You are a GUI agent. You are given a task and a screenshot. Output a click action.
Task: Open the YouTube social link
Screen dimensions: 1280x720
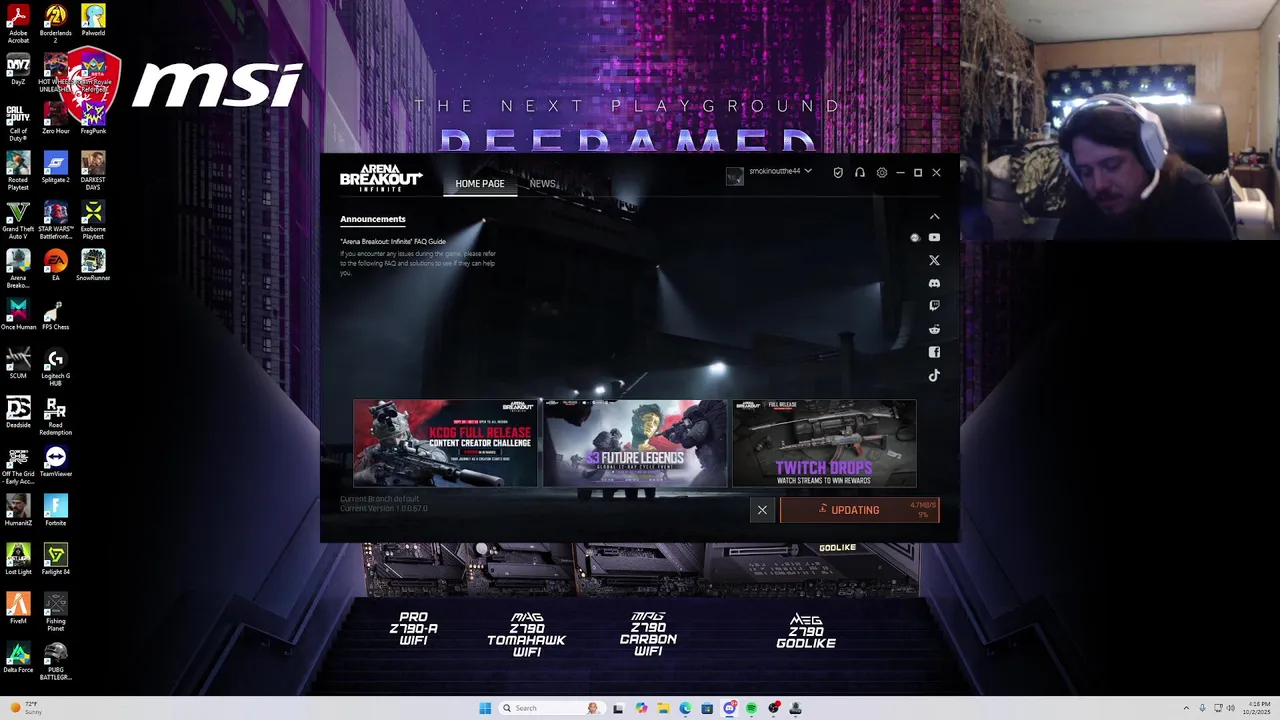[x=934, y=238]
